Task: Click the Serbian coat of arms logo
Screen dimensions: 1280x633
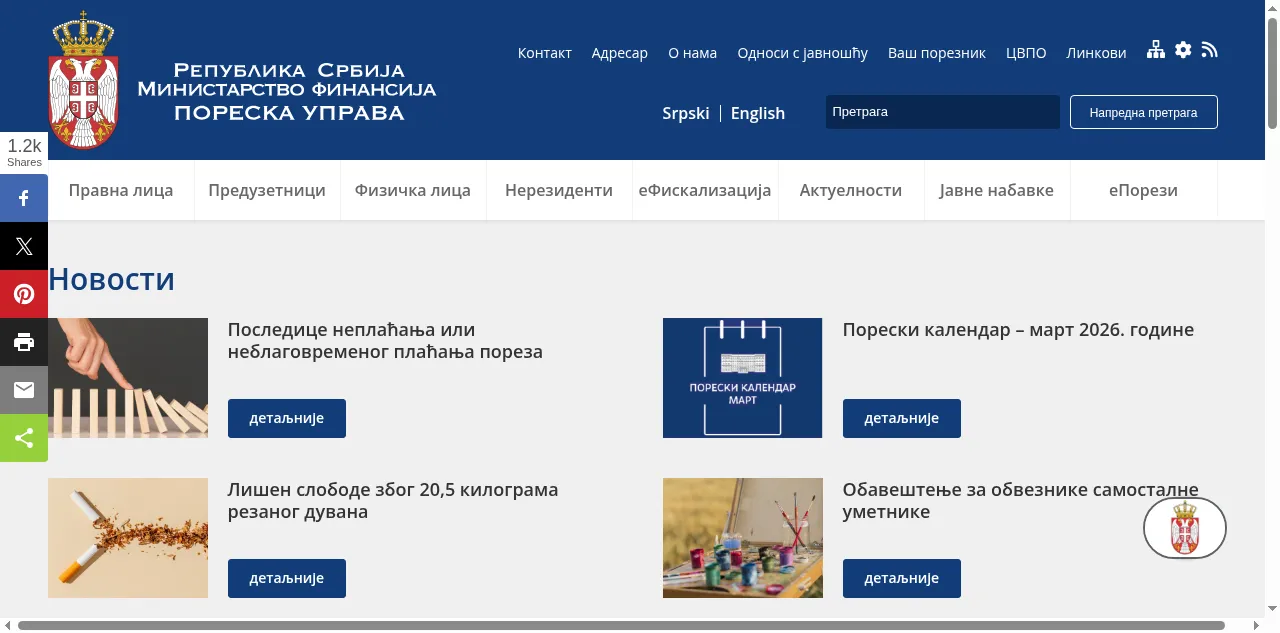Action: click(x=84, y=80)
